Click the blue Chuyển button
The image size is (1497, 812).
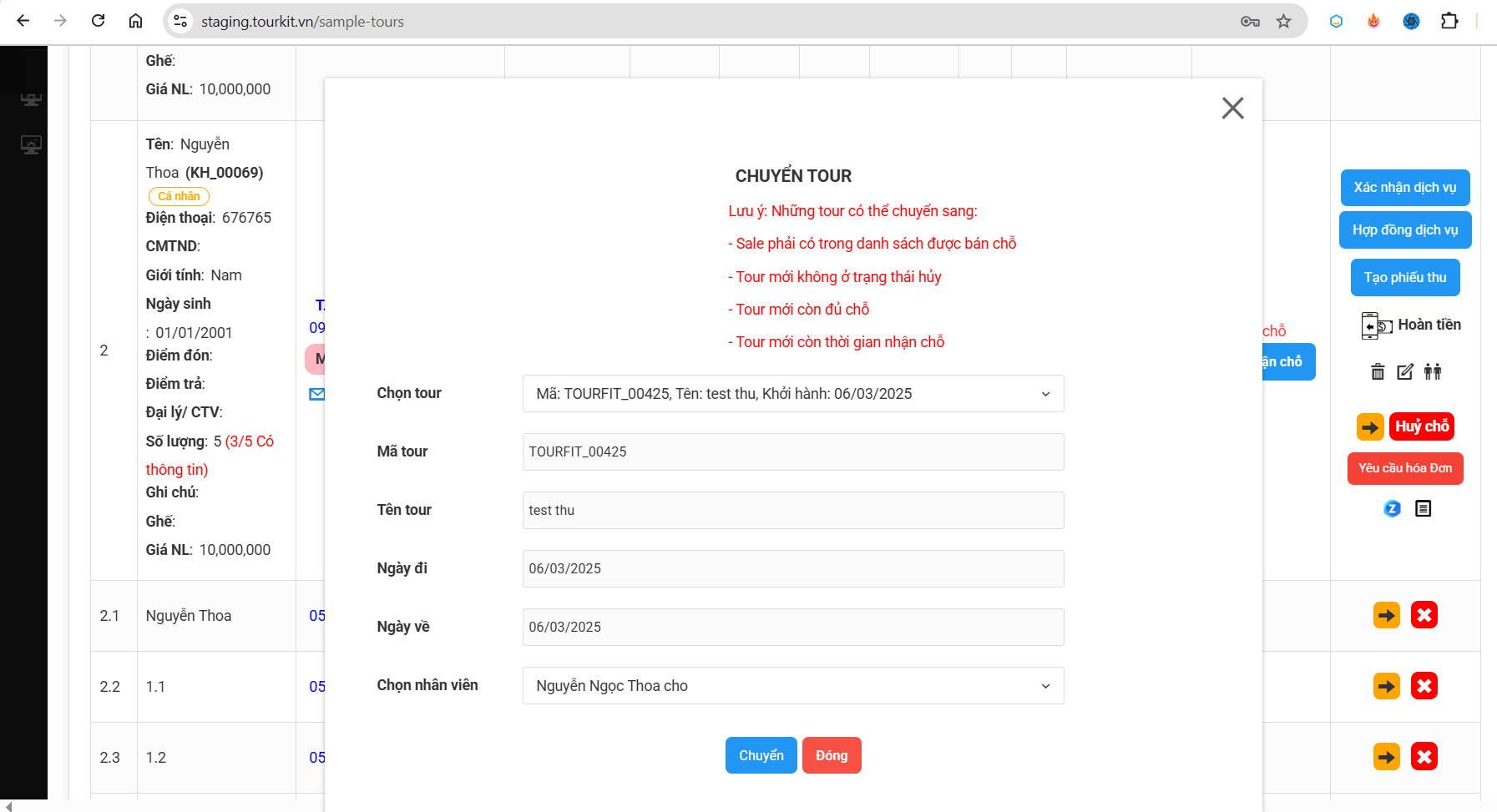pyautogui.click(x=761, y=755)
